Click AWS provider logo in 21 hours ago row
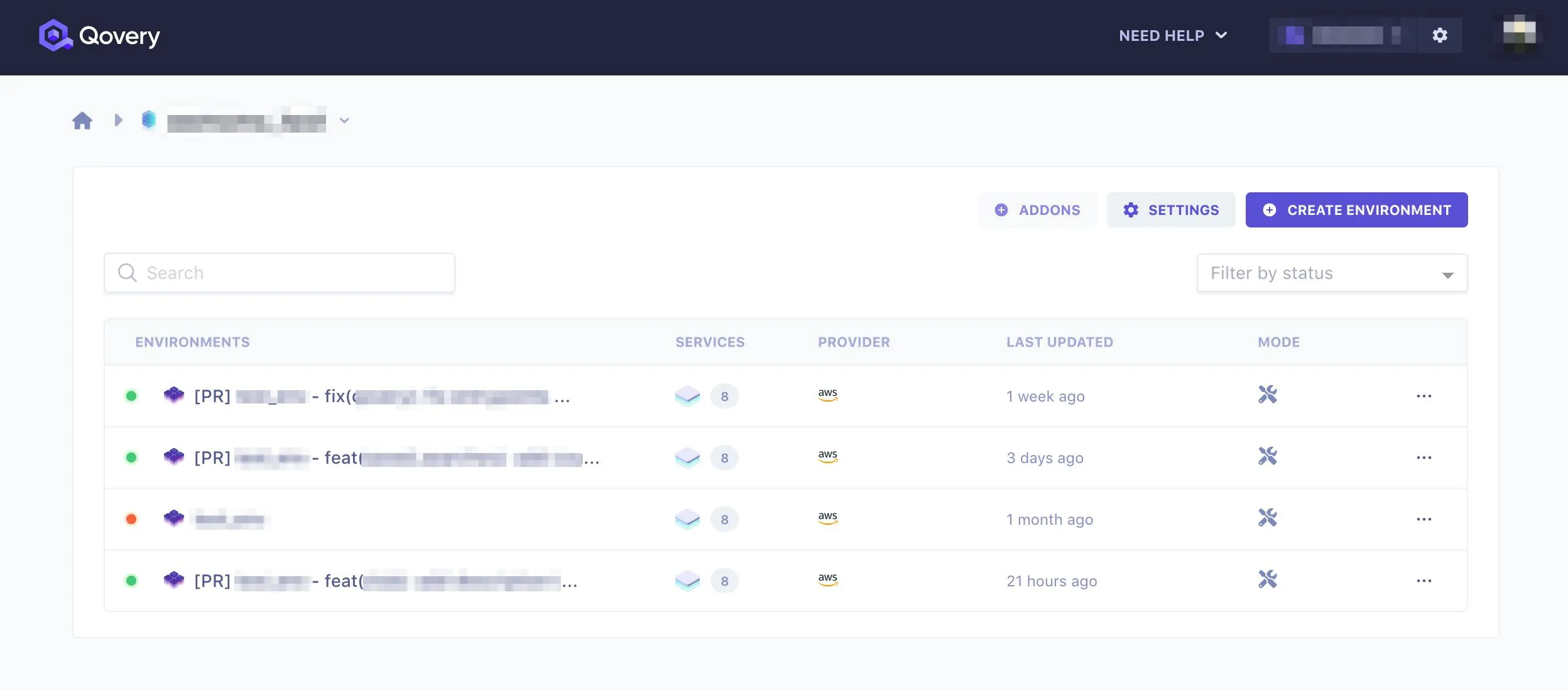 (x=828, y=579)
